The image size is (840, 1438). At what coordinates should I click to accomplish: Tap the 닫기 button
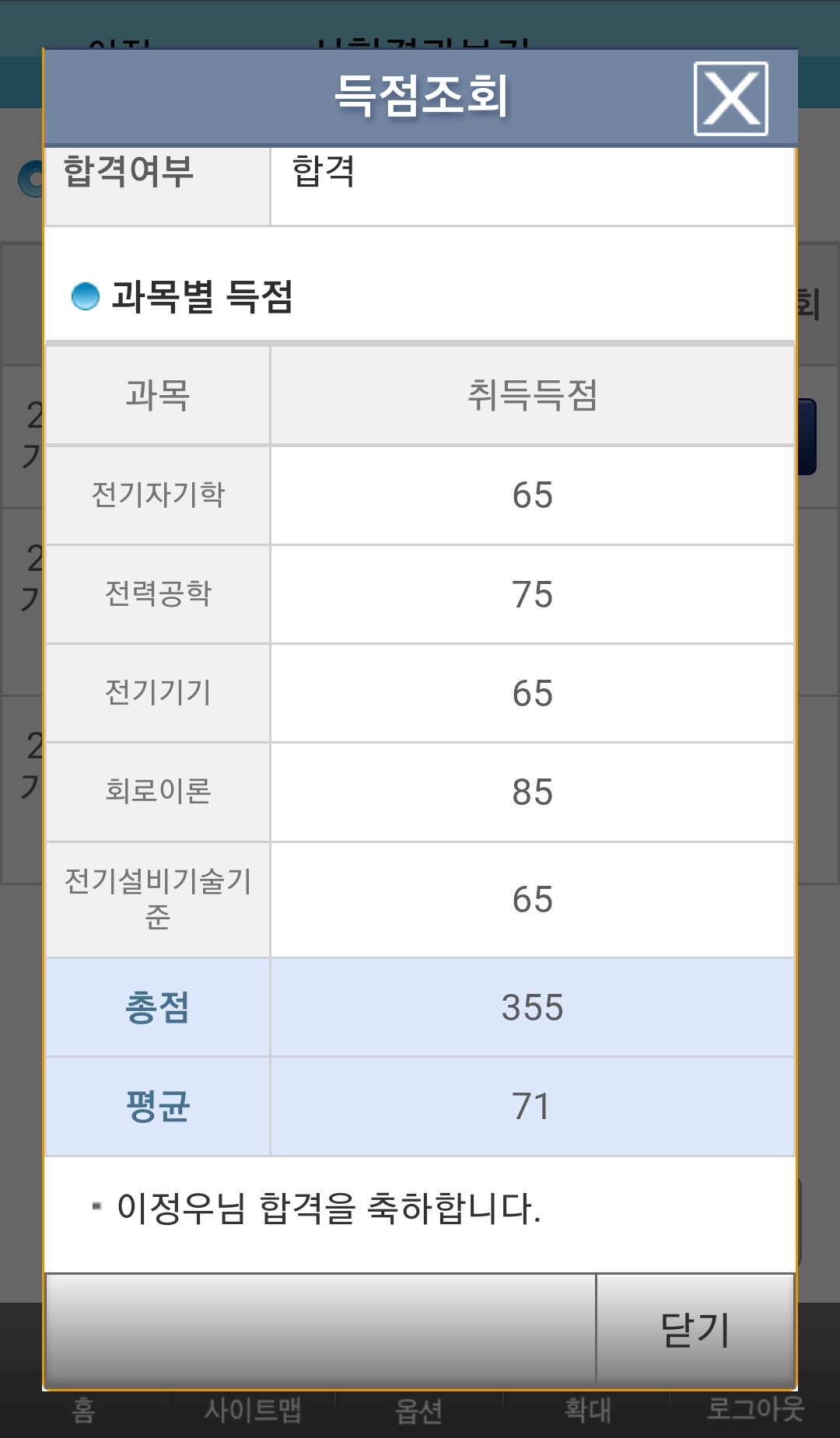(x=695, y=1330)
